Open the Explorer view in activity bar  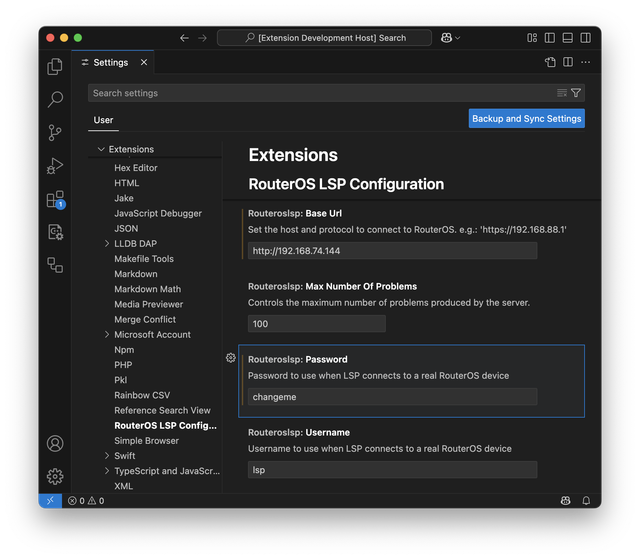[x=55, y=66]
